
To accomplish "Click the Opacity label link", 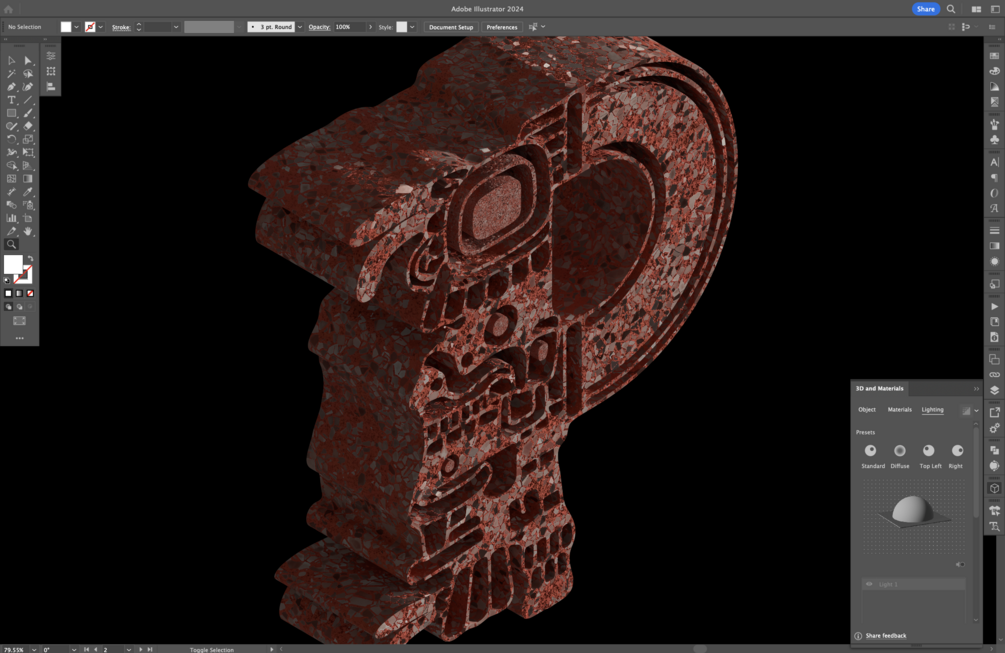I will (319, 27).
